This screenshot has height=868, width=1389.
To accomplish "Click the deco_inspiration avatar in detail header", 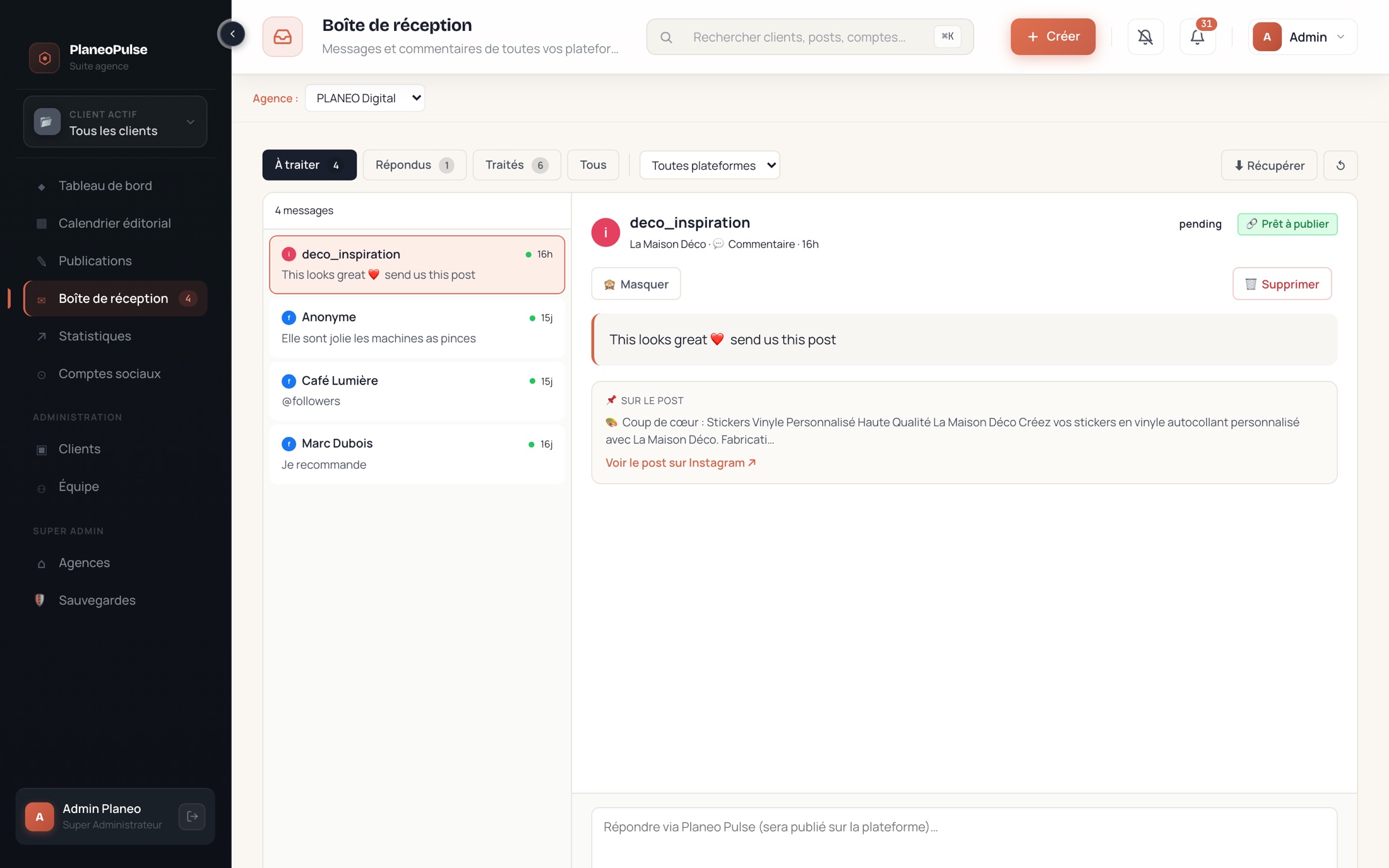I will (x=605, y=232).
